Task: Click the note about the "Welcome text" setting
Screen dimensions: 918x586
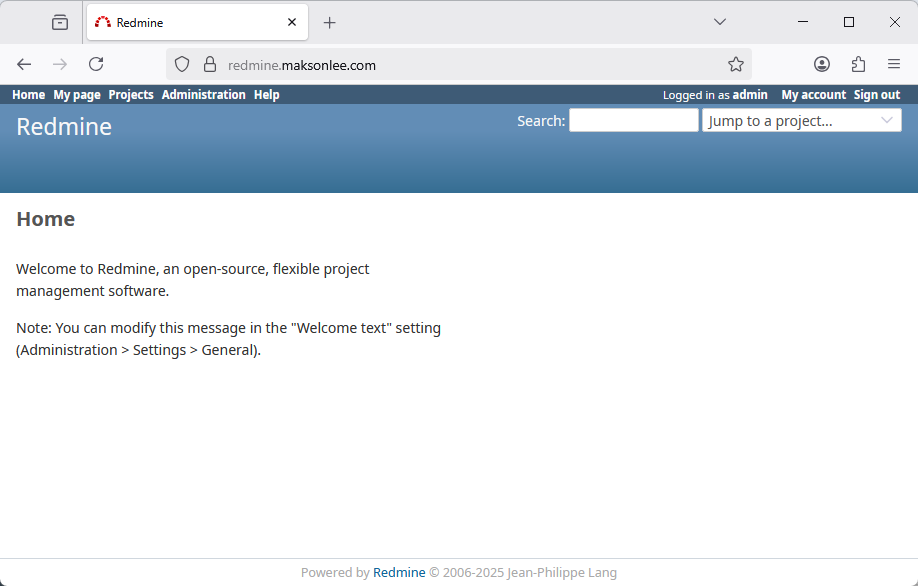Action: (228, 339)
